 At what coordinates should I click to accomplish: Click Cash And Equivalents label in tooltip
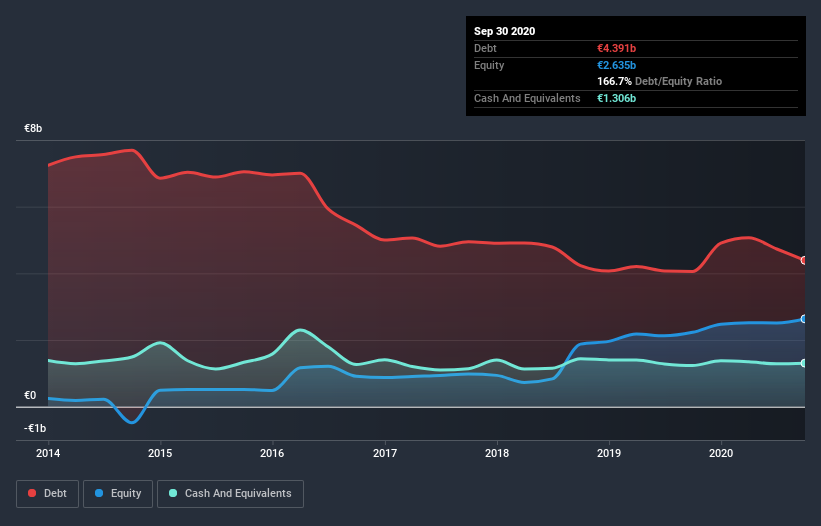[527, 98]
